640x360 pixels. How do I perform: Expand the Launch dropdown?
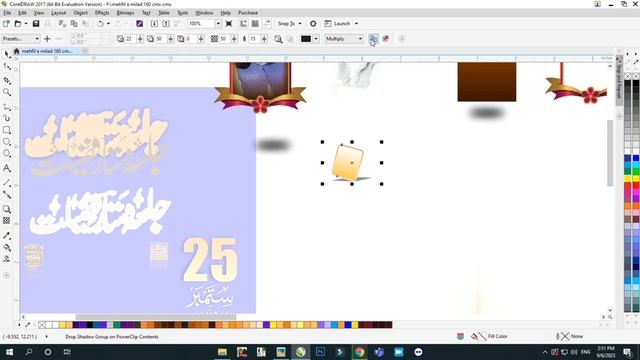click(x=356, y=24)
